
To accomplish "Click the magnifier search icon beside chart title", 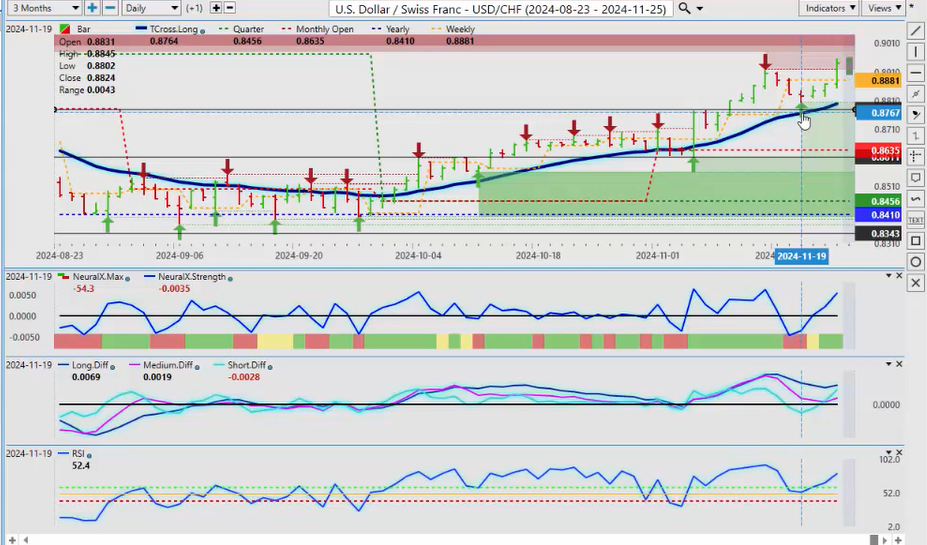I will 684,8.
